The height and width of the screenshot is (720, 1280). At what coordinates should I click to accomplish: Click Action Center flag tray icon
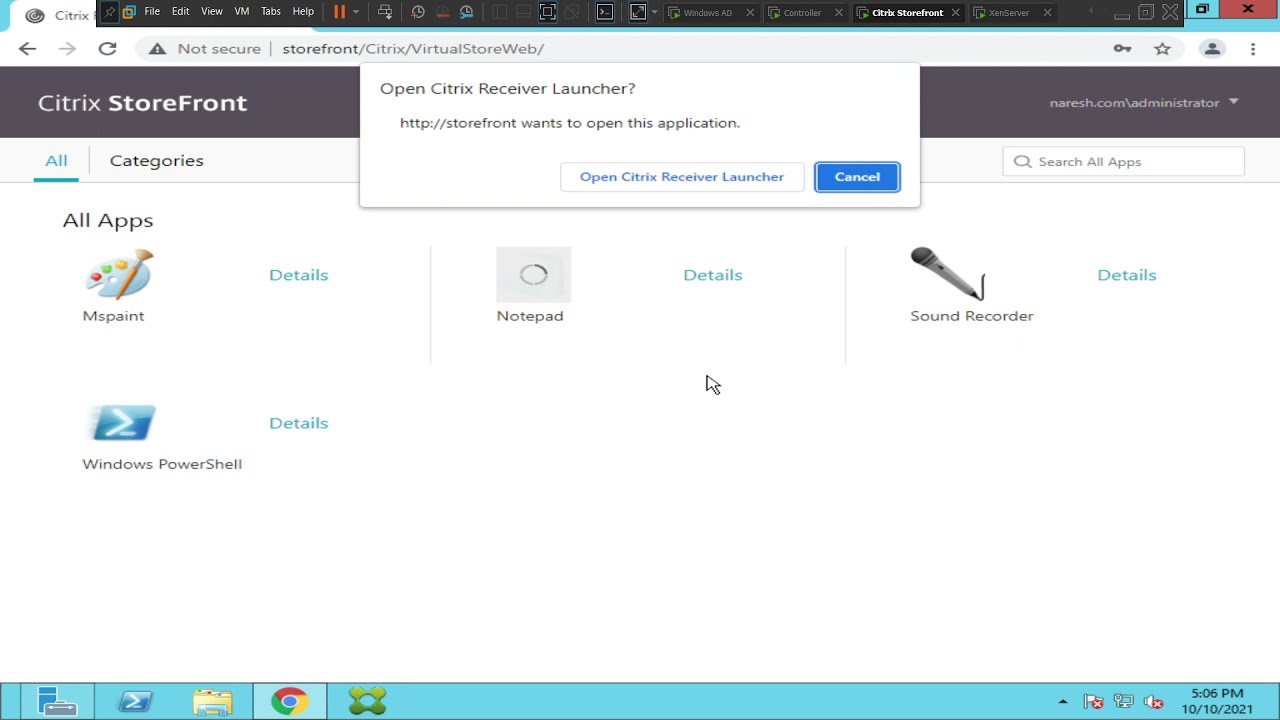point(1093,702)
